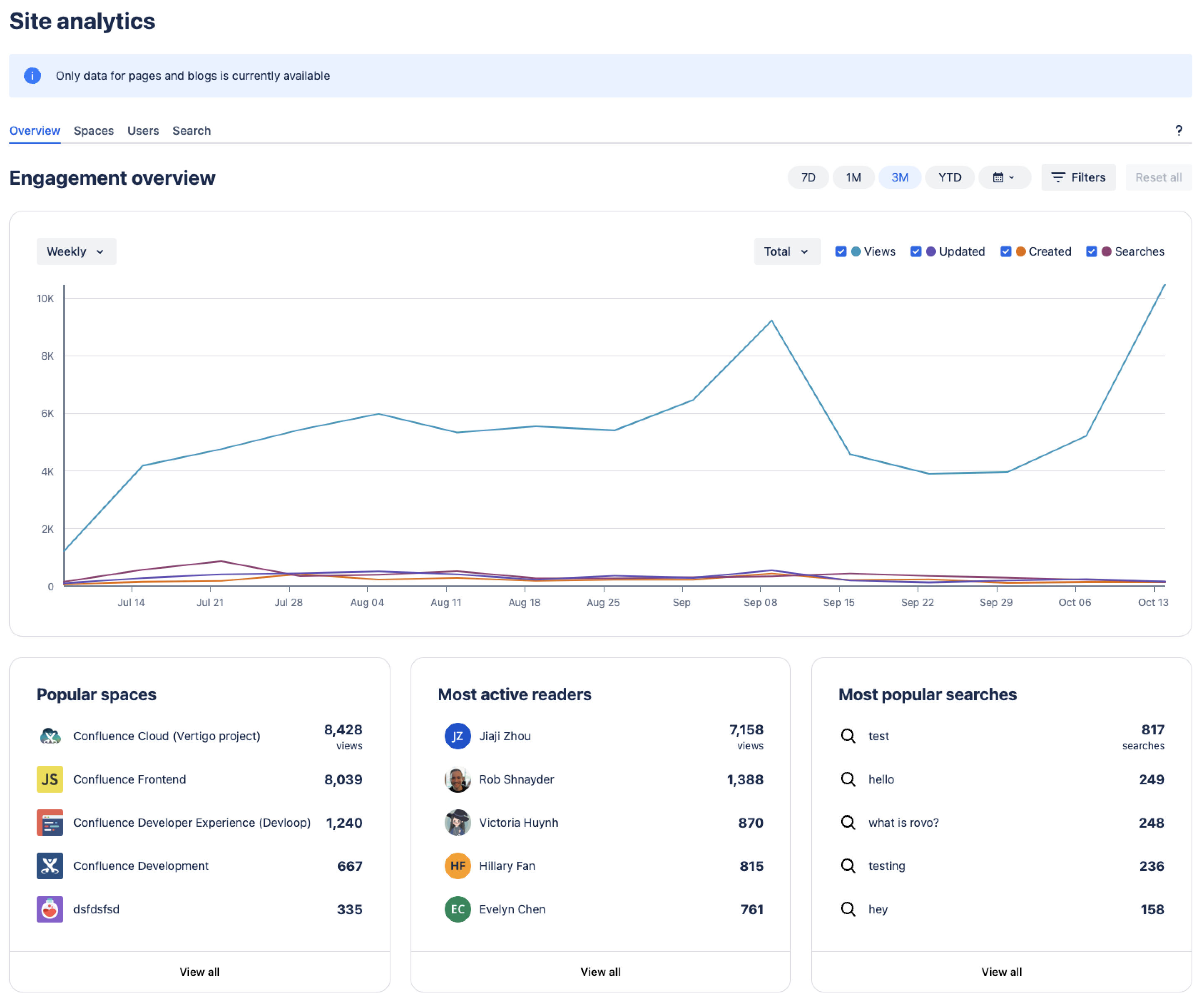The image size is (1204, 1005).
Task: Toggle the Updated metric visibility
Action: [x=916, y=251]
